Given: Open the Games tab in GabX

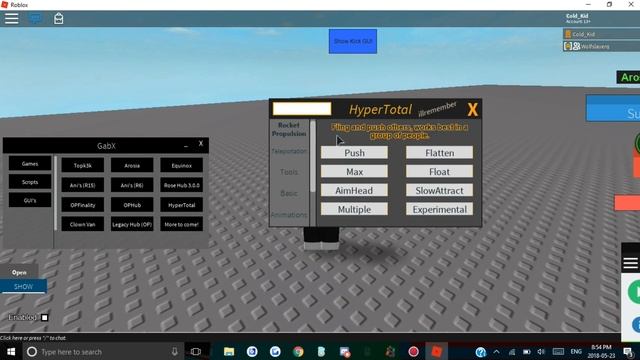Looking at the screenshot, I should tap(30, 163).
